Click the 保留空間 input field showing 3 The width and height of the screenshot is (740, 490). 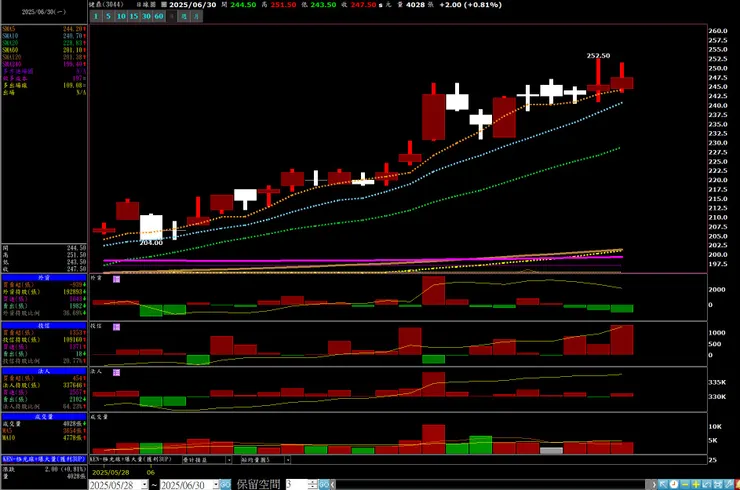pos(297,484)
